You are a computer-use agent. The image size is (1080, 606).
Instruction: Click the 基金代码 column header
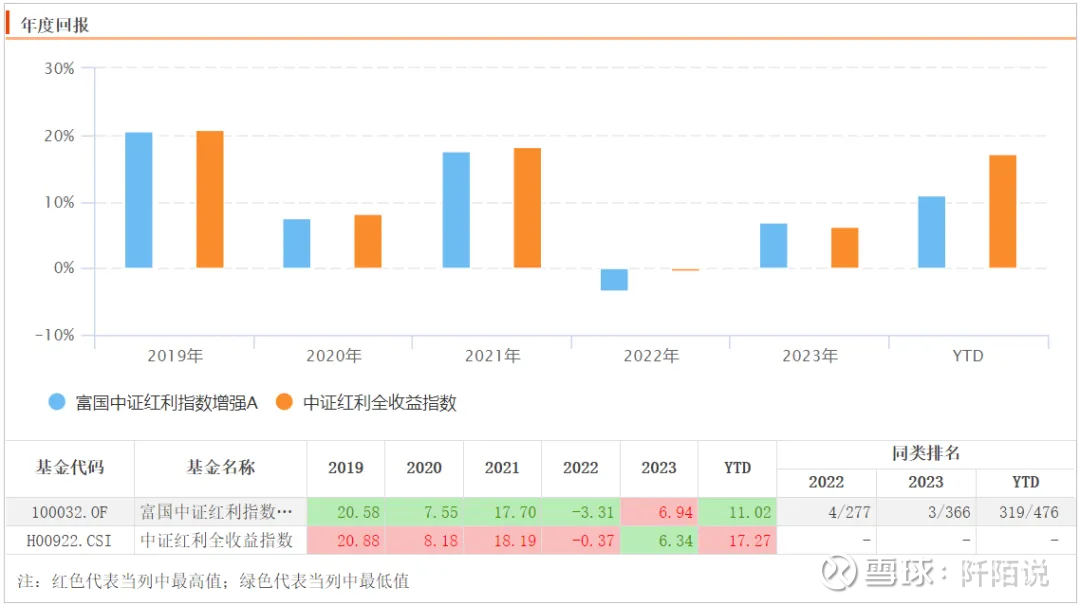70,468
